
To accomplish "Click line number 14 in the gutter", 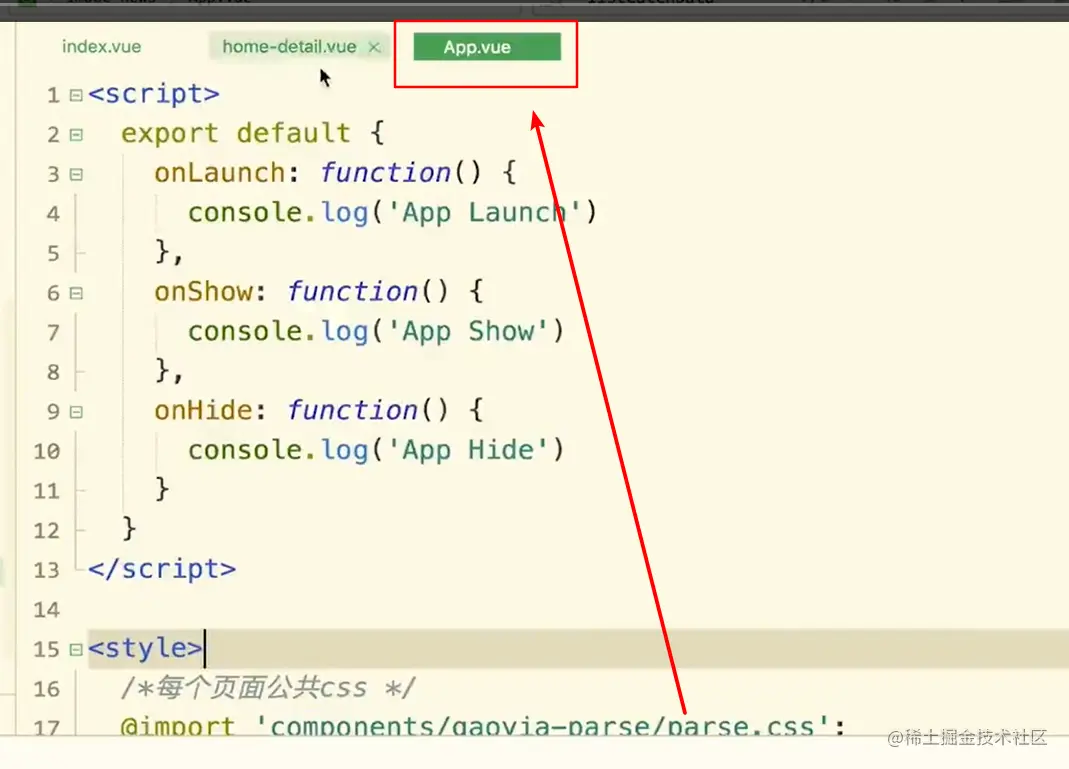I will click(x=46, y=609).
